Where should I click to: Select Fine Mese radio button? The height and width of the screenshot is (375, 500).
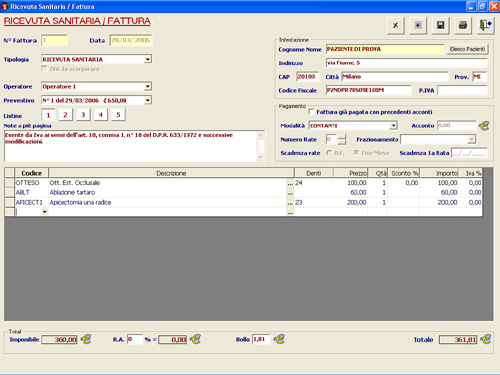pos(356,153)
